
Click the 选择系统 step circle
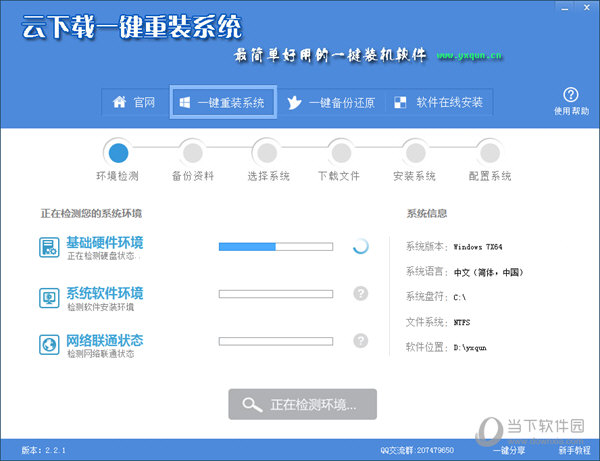coord(267,153)
